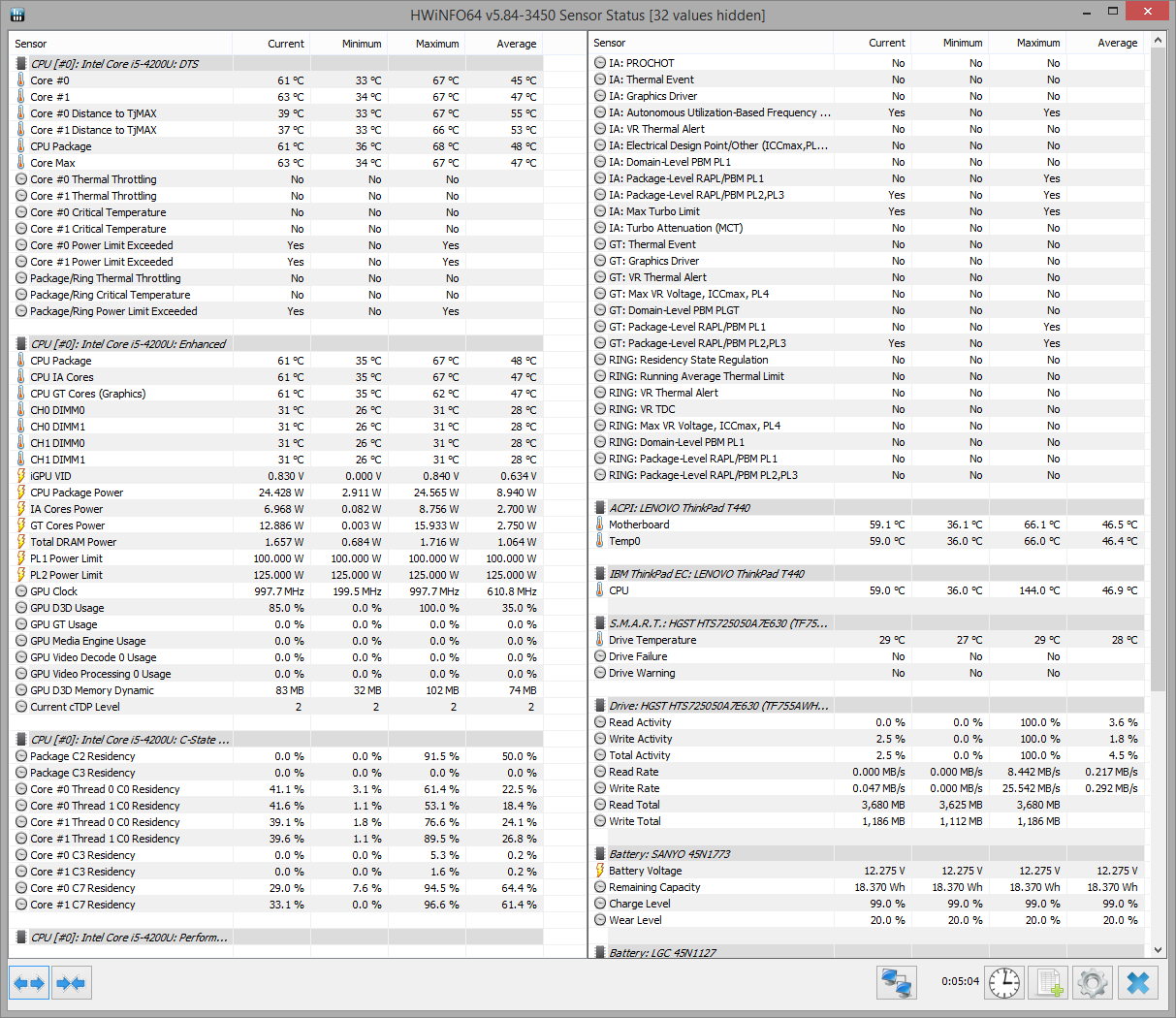The height and width of the screenshot is (1018, 1176).
Task: Click circle icon beside Read Activity
Action: 600,722
